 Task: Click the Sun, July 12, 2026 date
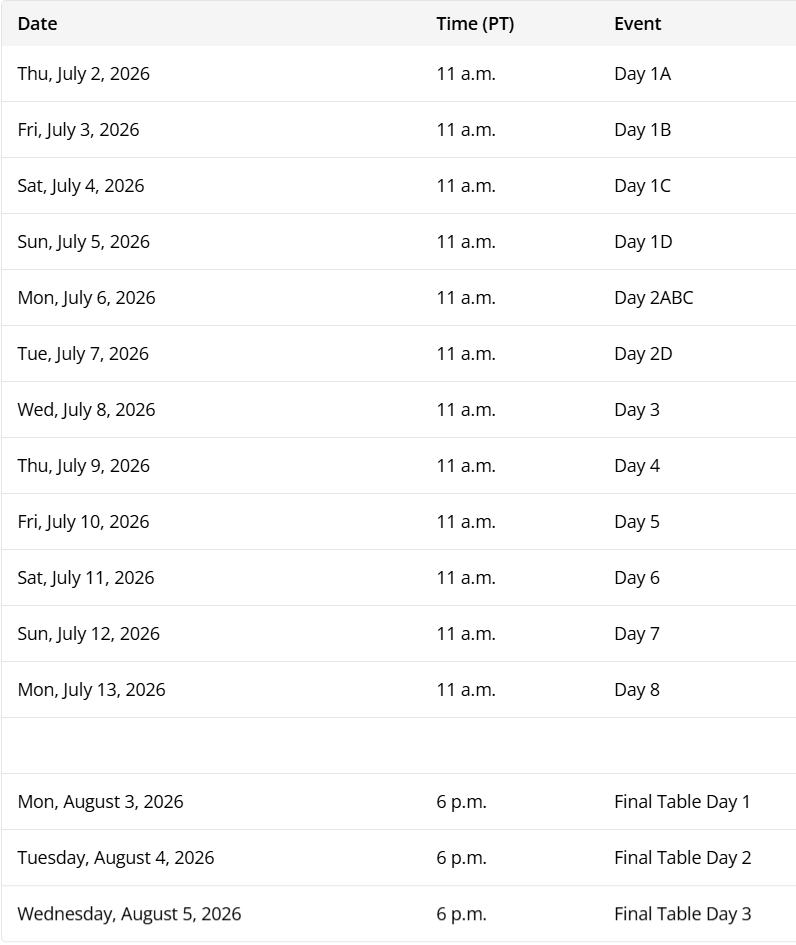click(88, 634)
